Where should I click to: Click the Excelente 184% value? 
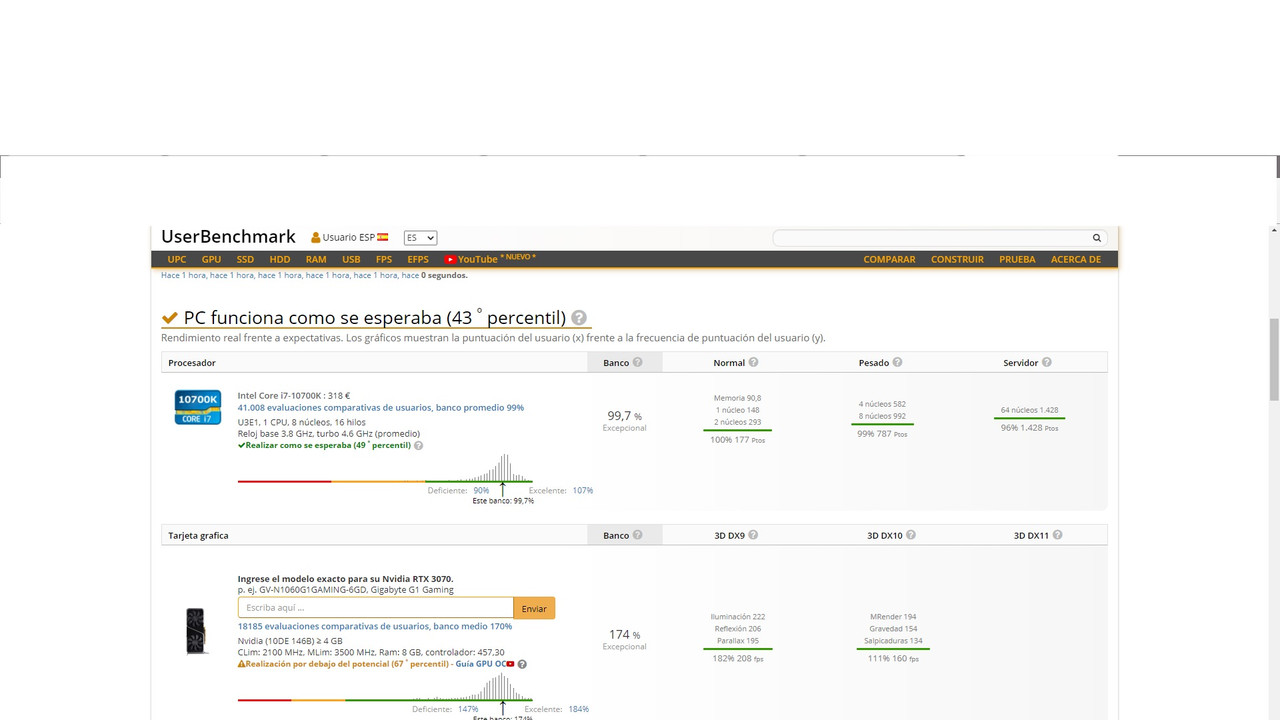578,709
